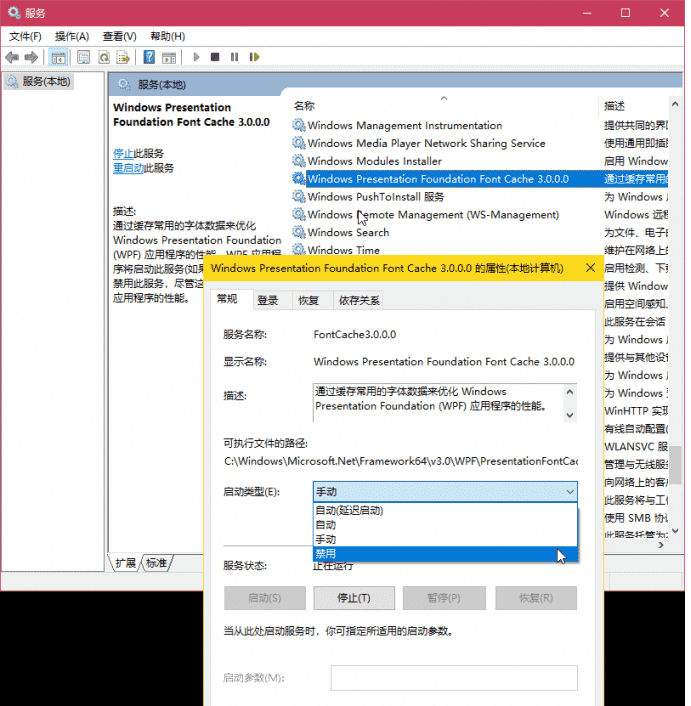The image size is (691, 706).
Task: Click gear icon beside Windows Time
Action: 299,249
